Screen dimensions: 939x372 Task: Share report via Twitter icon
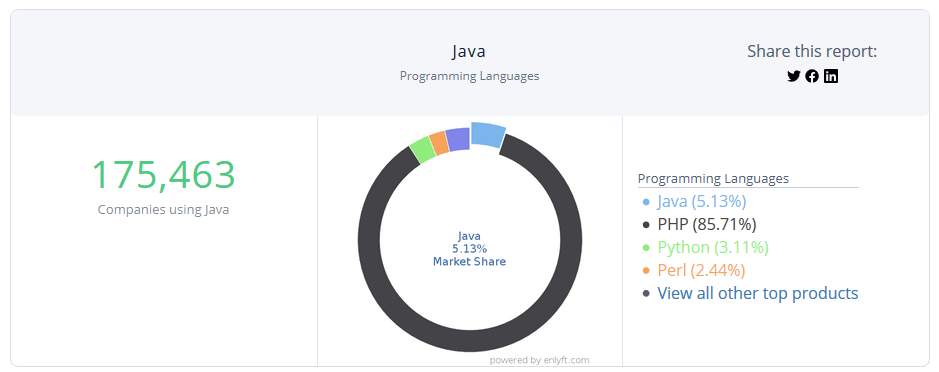click(x=793, y=76)
